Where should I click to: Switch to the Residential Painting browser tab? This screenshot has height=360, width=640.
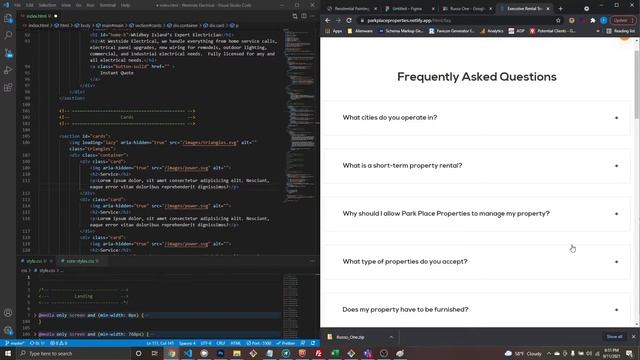(x=351, y=9)
